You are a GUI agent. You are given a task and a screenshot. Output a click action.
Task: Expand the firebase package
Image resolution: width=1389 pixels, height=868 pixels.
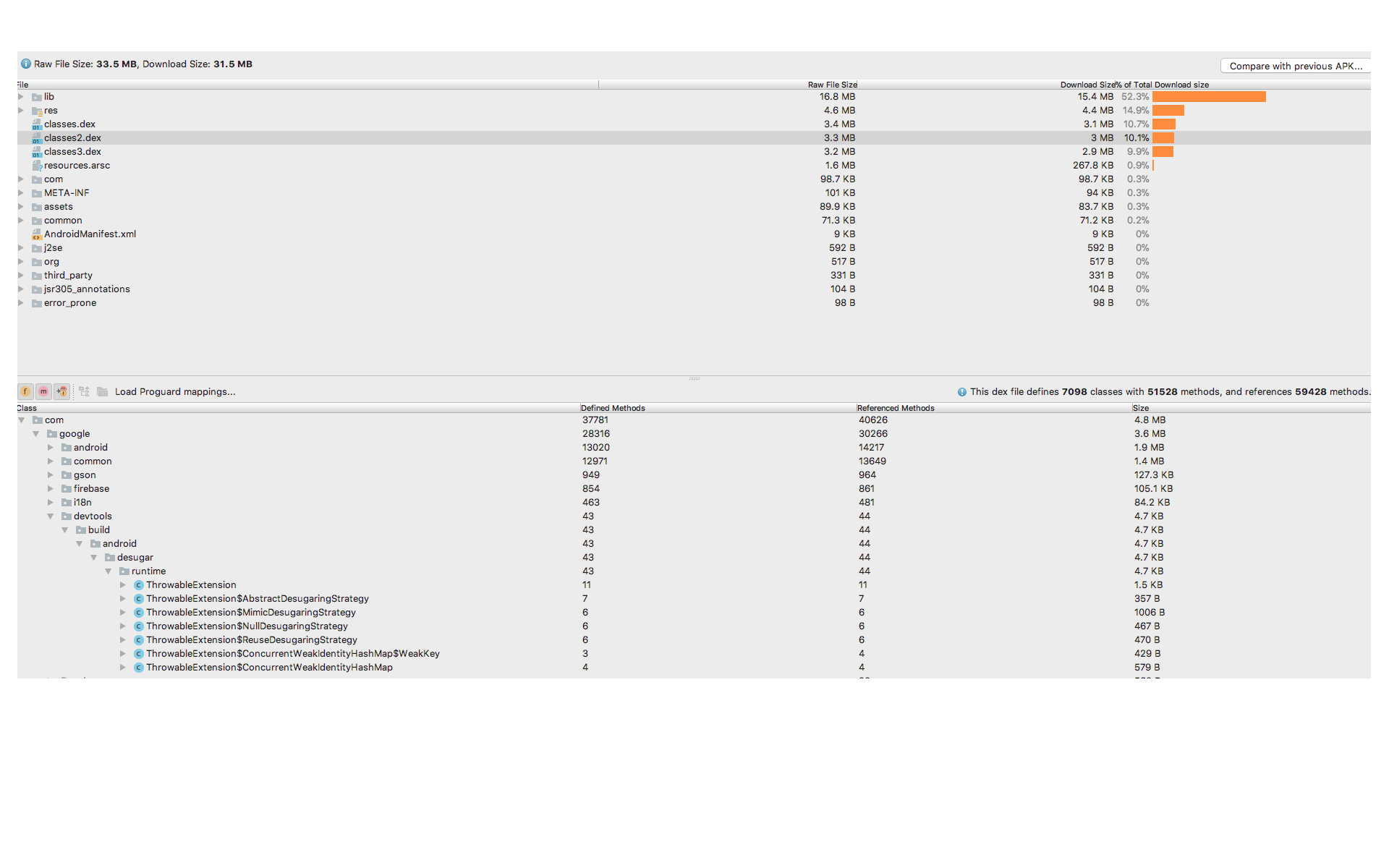click(x=51, y=489)
